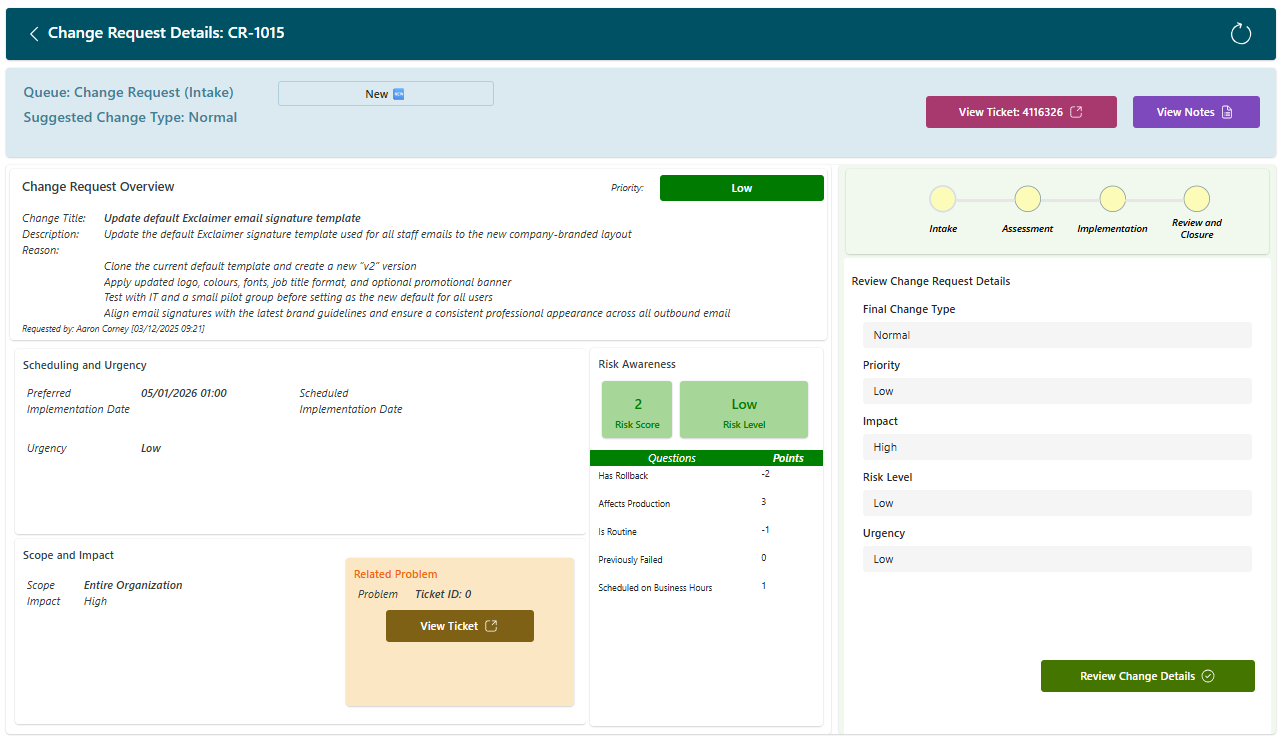Open the related problem's View Ticket button
Viewport: 1282px width, 740px height.
tap(460, 626)
